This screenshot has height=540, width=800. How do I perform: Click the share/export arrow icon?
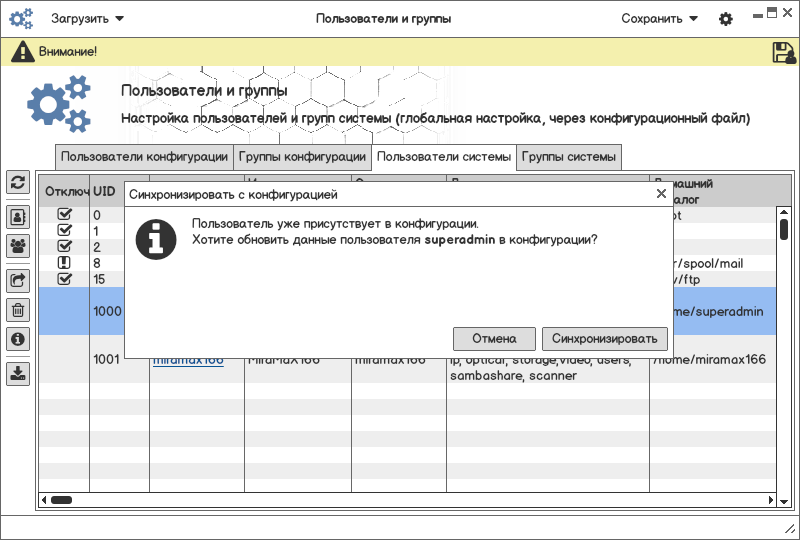click(18, 280)
